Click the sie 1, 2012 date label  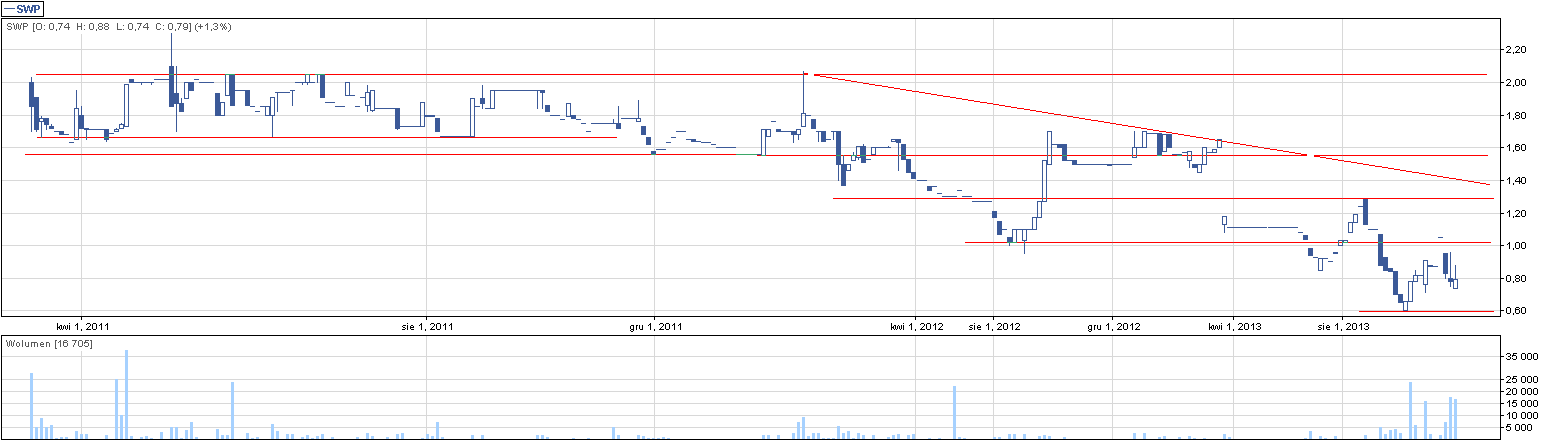pos(995,326)
